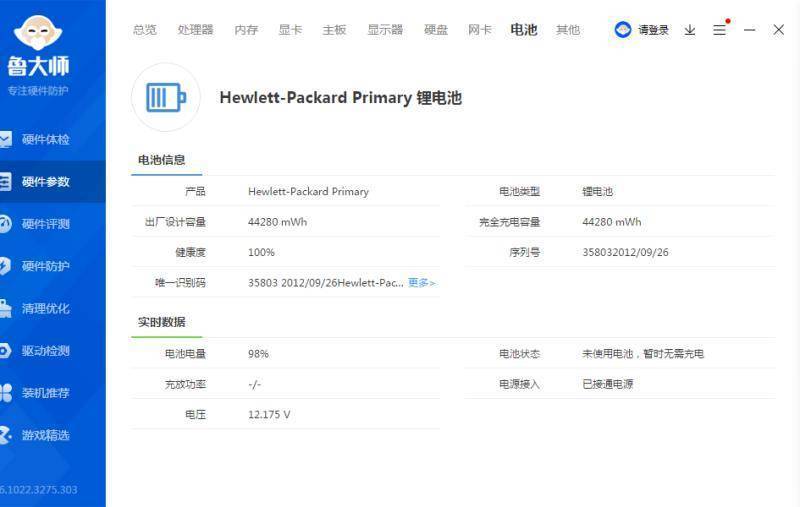Click the 专注硬件防护 slogan
The width and height of the screenshot is (800, 507).
(38, 91)
